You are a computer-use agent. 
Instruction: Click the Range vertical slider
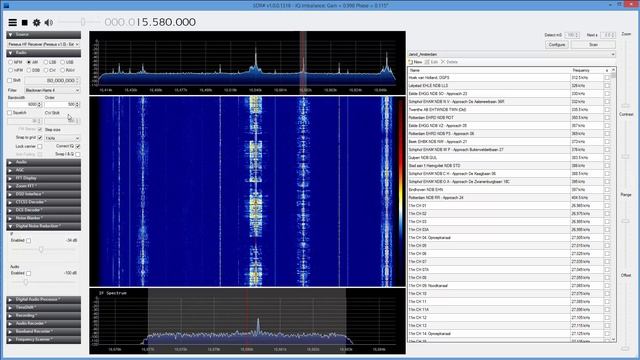[626, 235]
